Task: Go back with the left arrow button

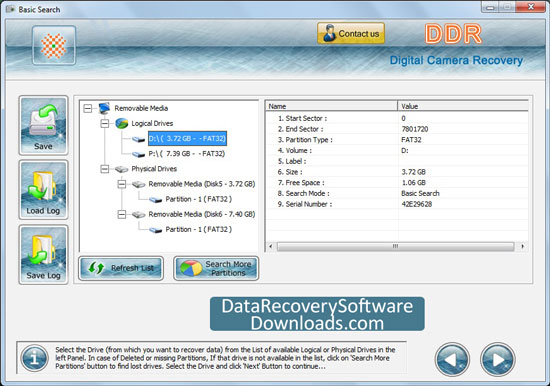Action: tap(452, 359)
